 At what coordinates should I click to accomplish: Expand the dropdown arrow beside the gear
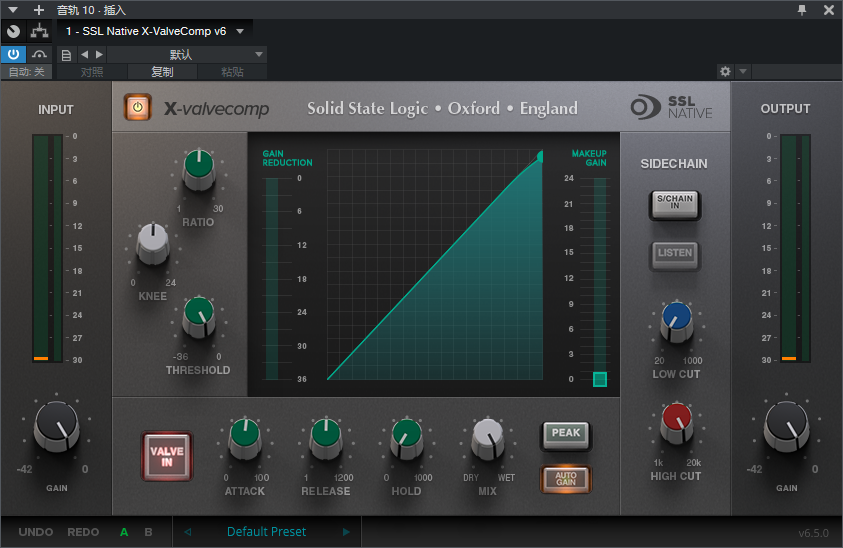[x=743, y=72]
